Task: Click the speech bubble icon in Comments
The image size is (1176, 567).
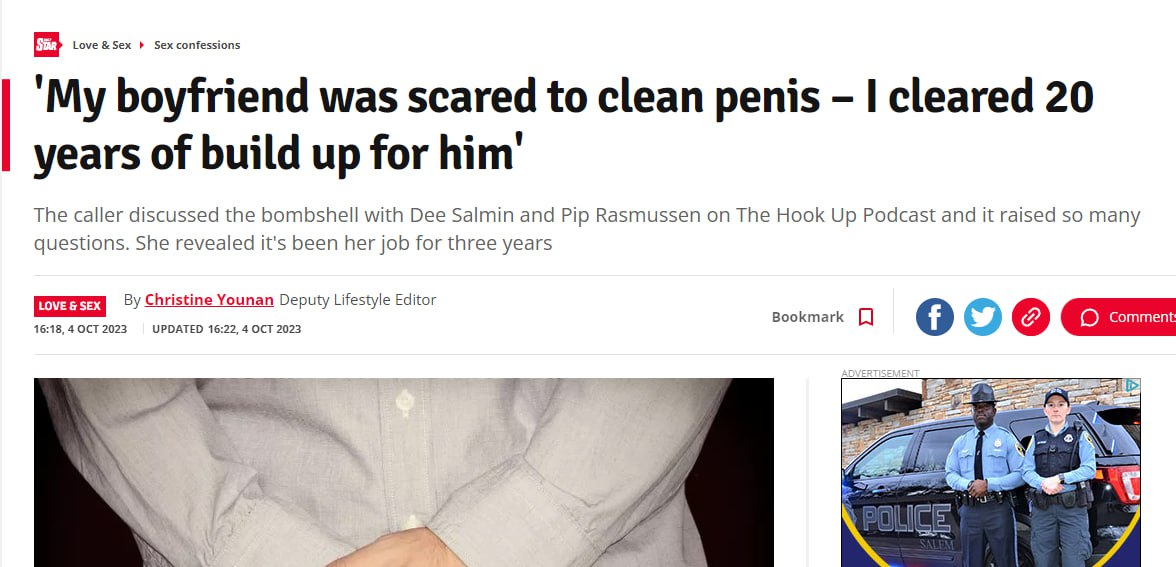Action: pos(1089,317)
